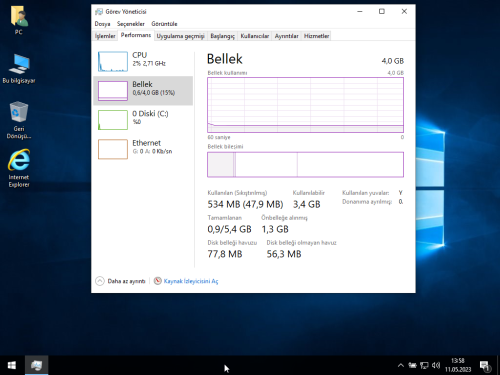Screen dimensions: 500x375
Task: Click the CPU label in sidebar
Action: click(139, 55)
